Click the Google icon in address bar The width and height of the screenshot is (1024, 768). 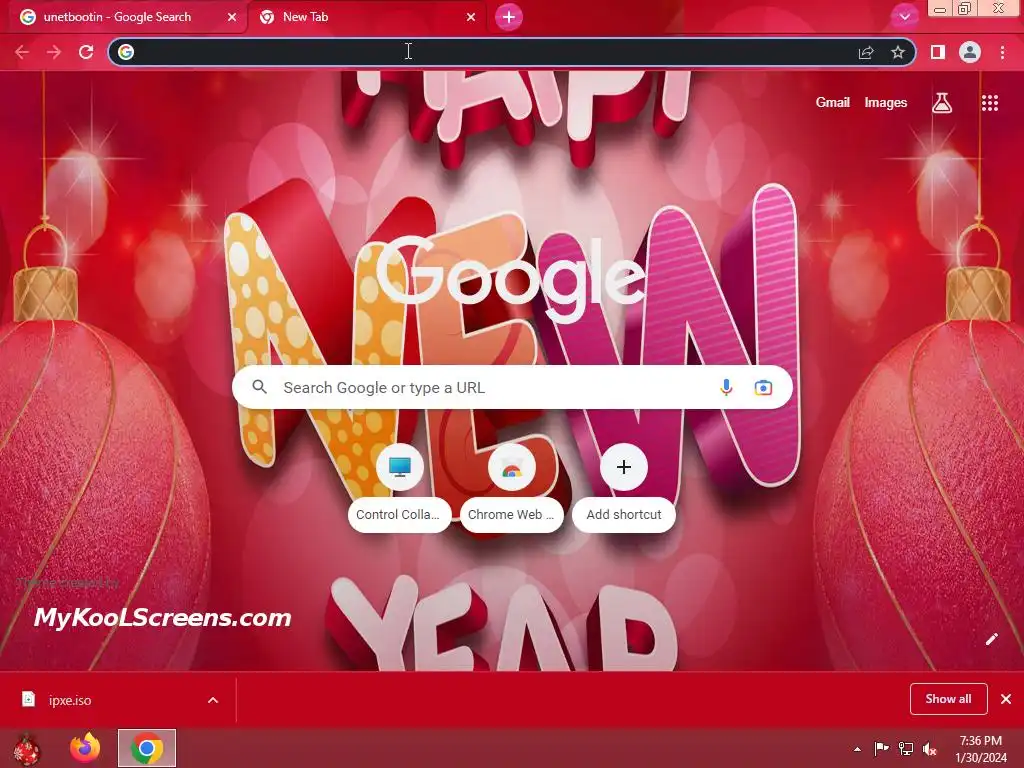click(126, 52)
